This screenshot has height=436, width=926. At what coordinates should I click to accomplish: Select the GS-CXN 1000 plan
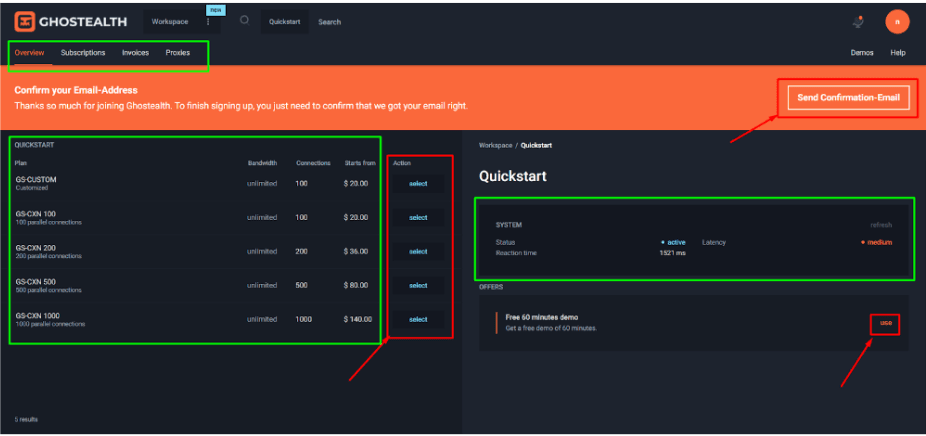click(418, 320)
